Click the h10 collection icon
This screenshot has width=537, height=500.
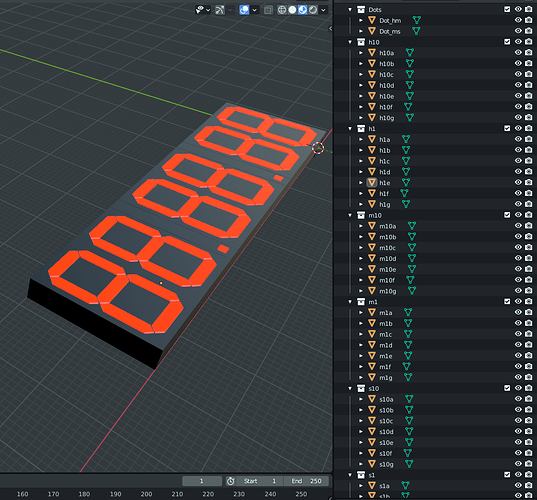tap(361, 42)
